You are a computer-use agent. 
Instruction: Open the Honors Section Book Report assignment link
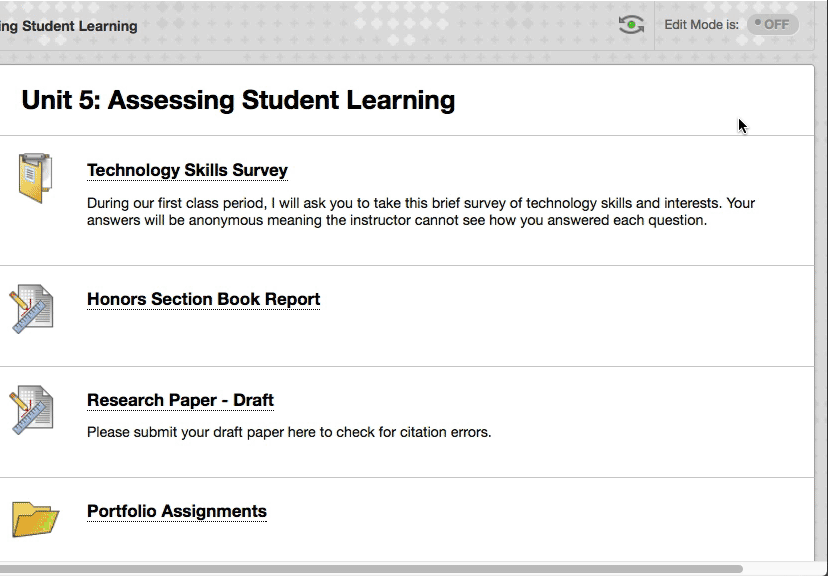203,299
